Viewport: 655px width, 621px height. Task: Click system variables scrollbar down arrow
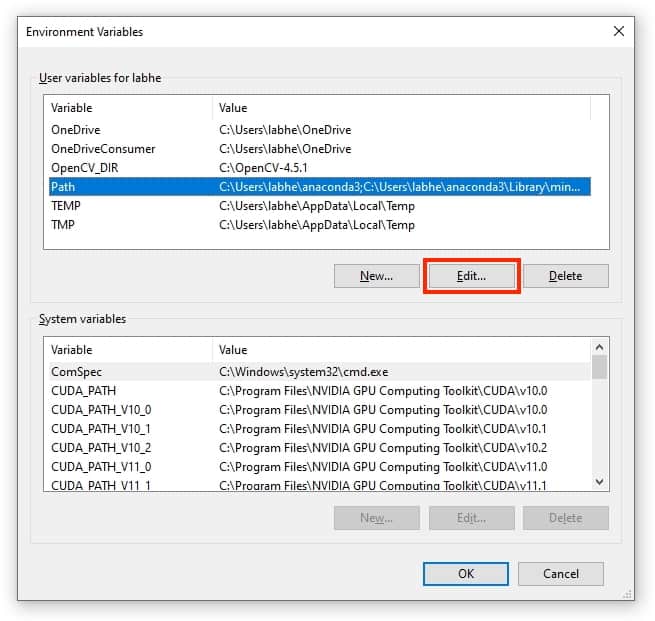point(599,482)
